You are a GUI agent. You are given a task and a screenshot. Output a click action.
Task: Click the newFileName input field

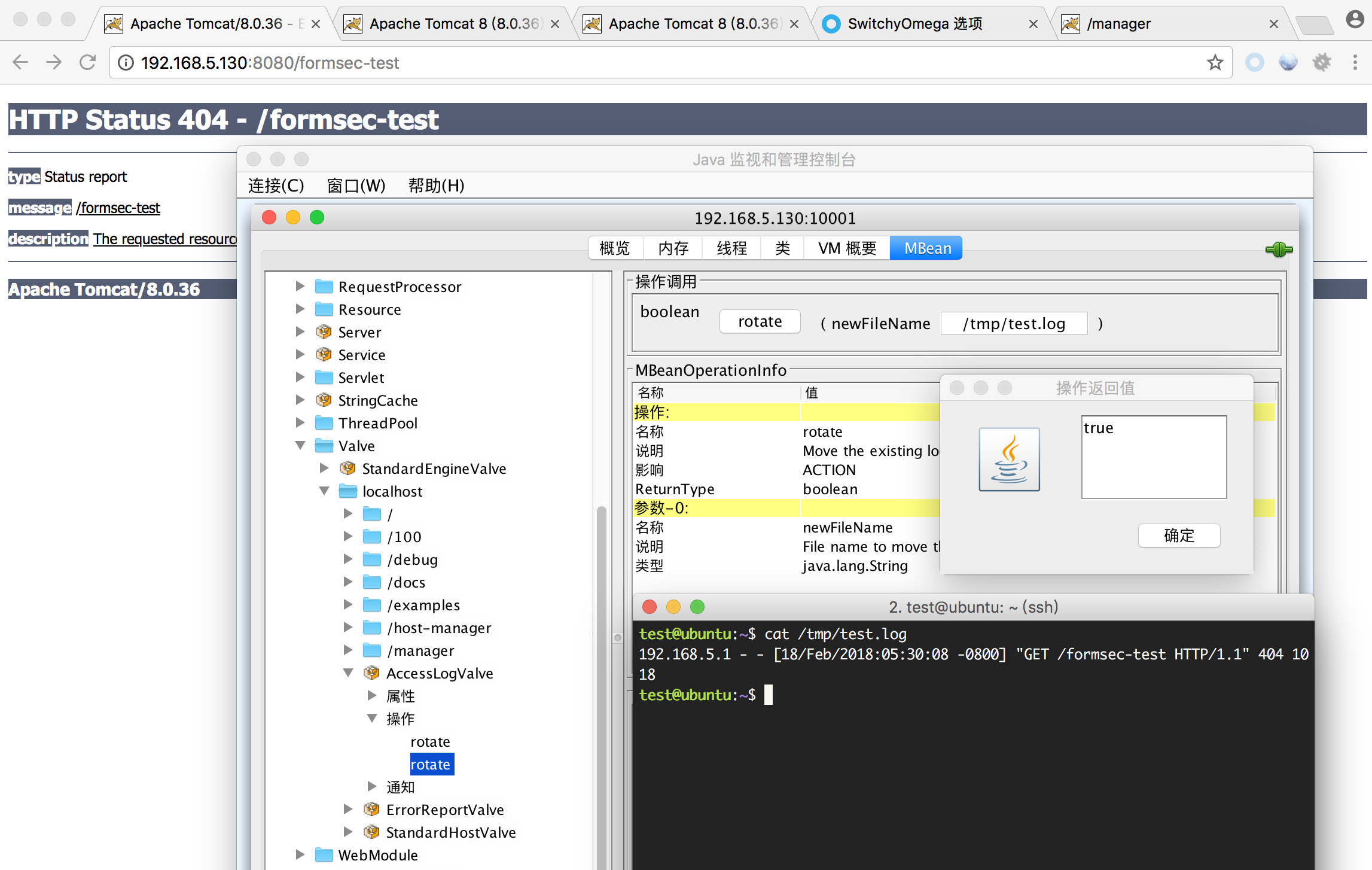pos(1013,324)
